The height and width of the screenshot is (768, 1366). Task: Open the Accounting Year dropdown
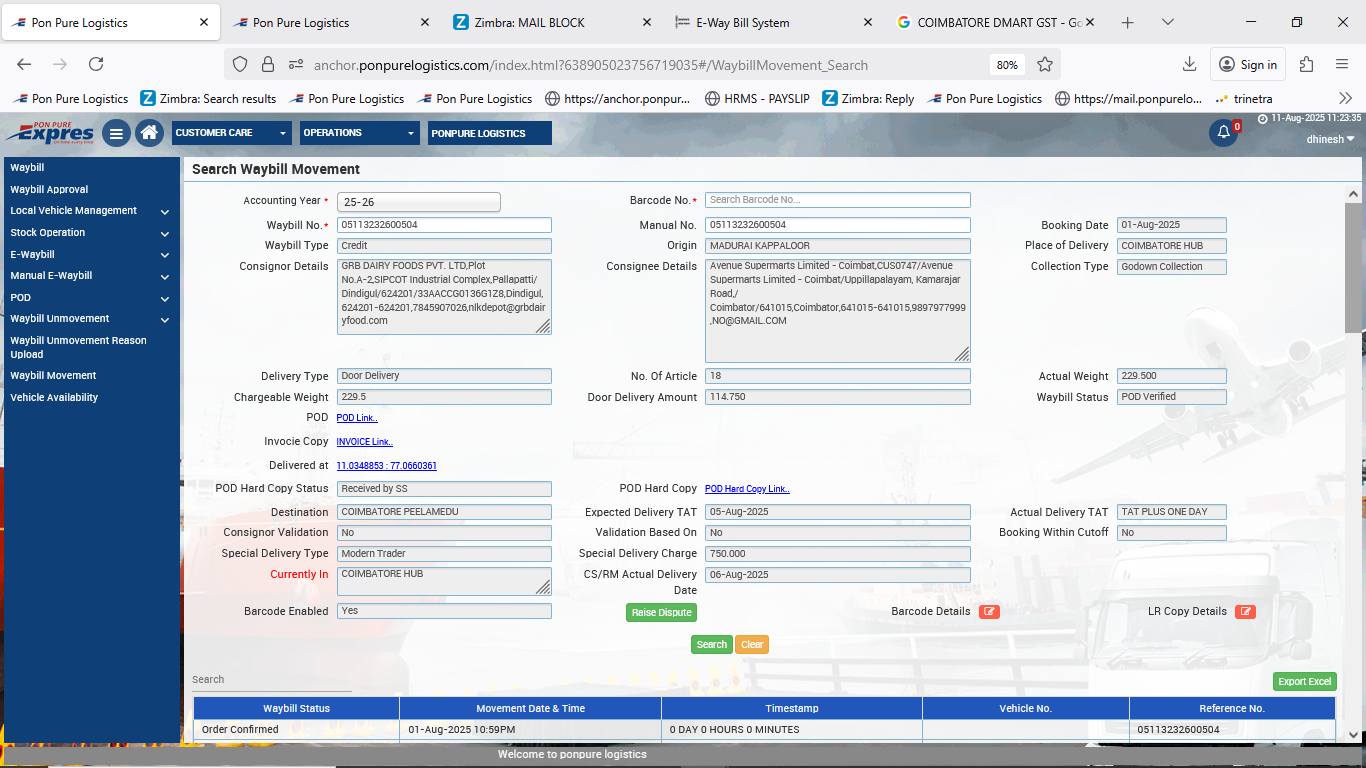[418, 202]
